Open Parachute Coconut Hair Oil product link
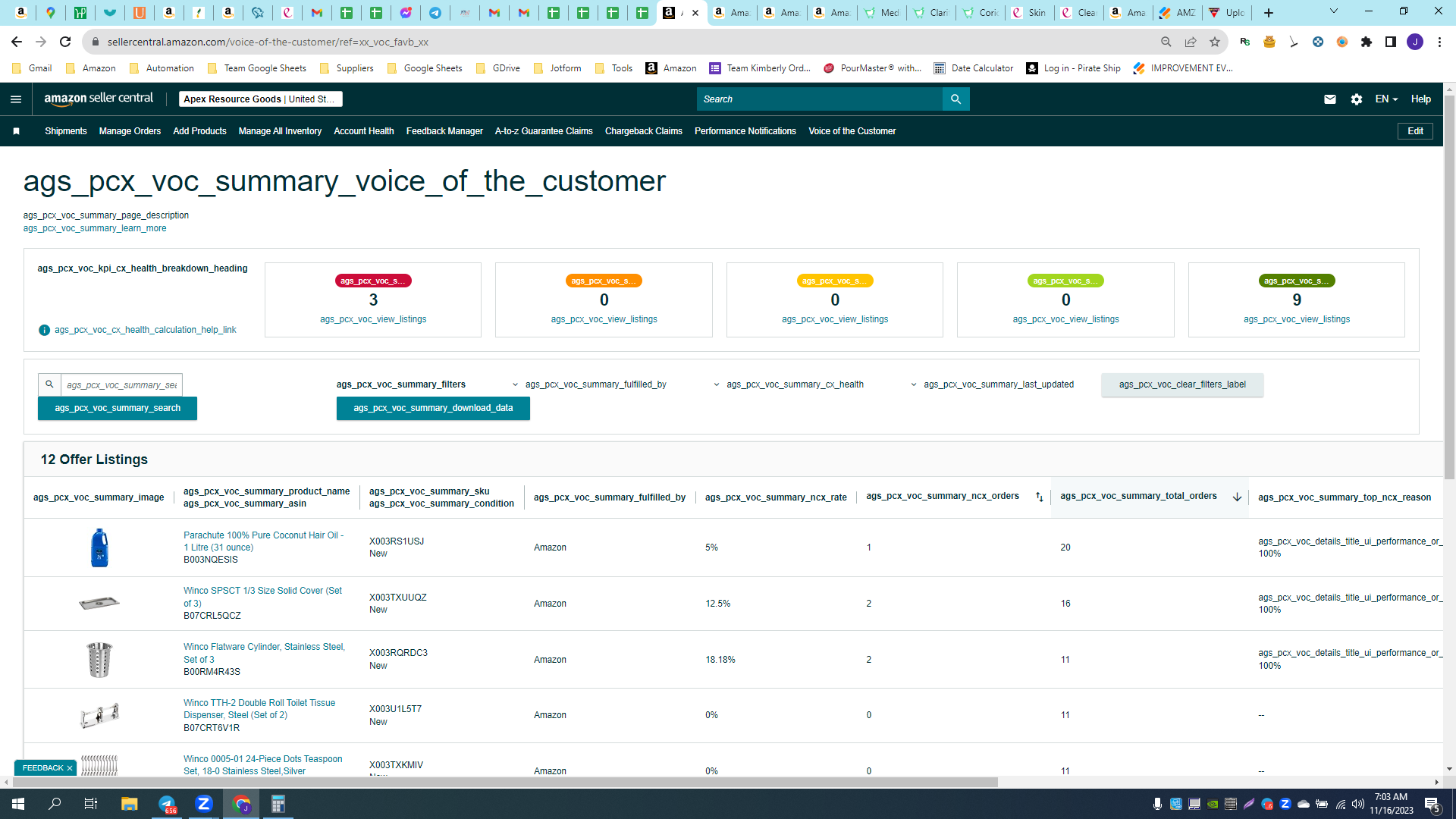This screenshot has width=1456, height=819. click(263, 541)
